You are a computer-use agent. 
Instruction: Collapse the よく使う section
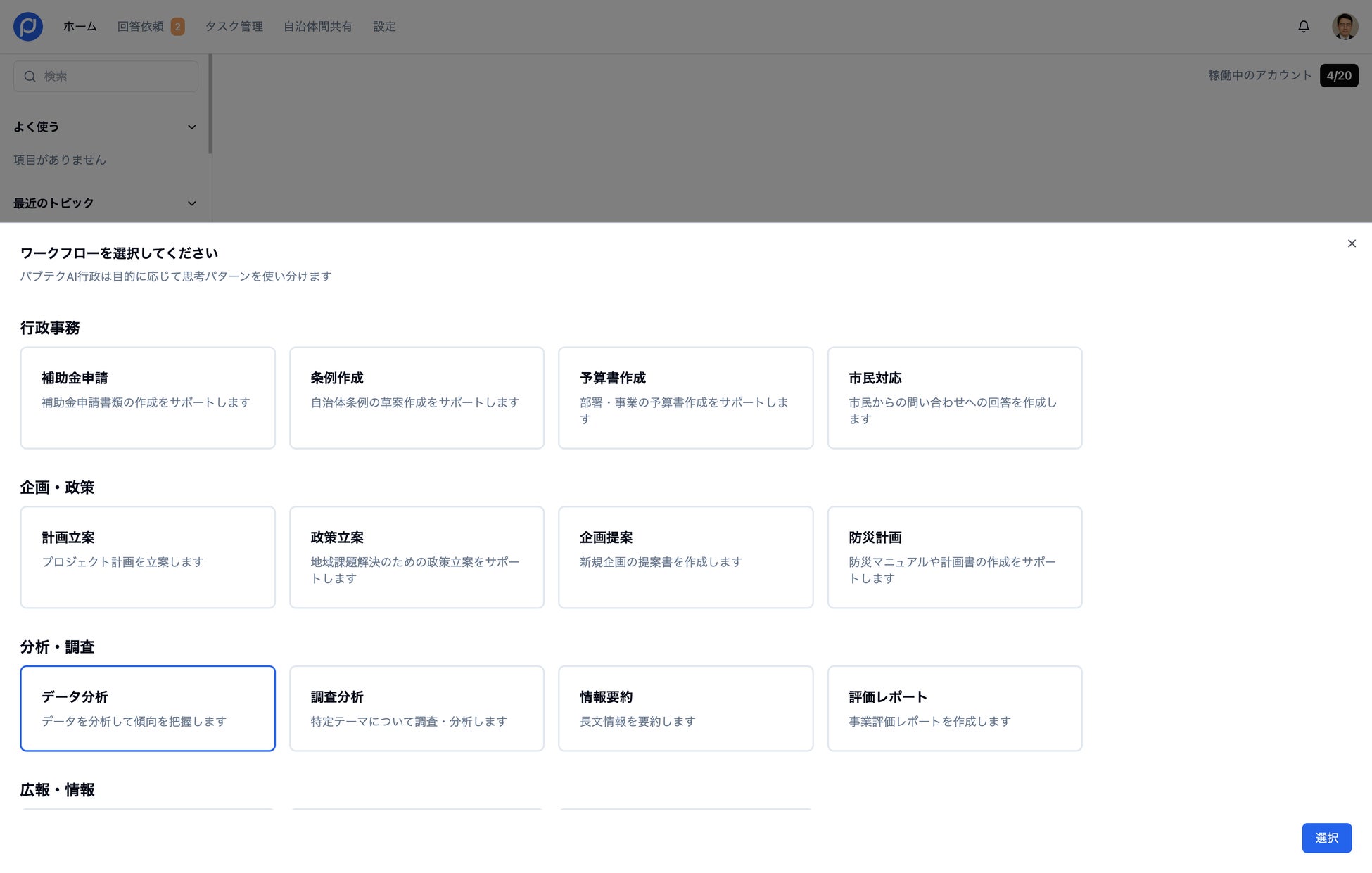point(191,127)
